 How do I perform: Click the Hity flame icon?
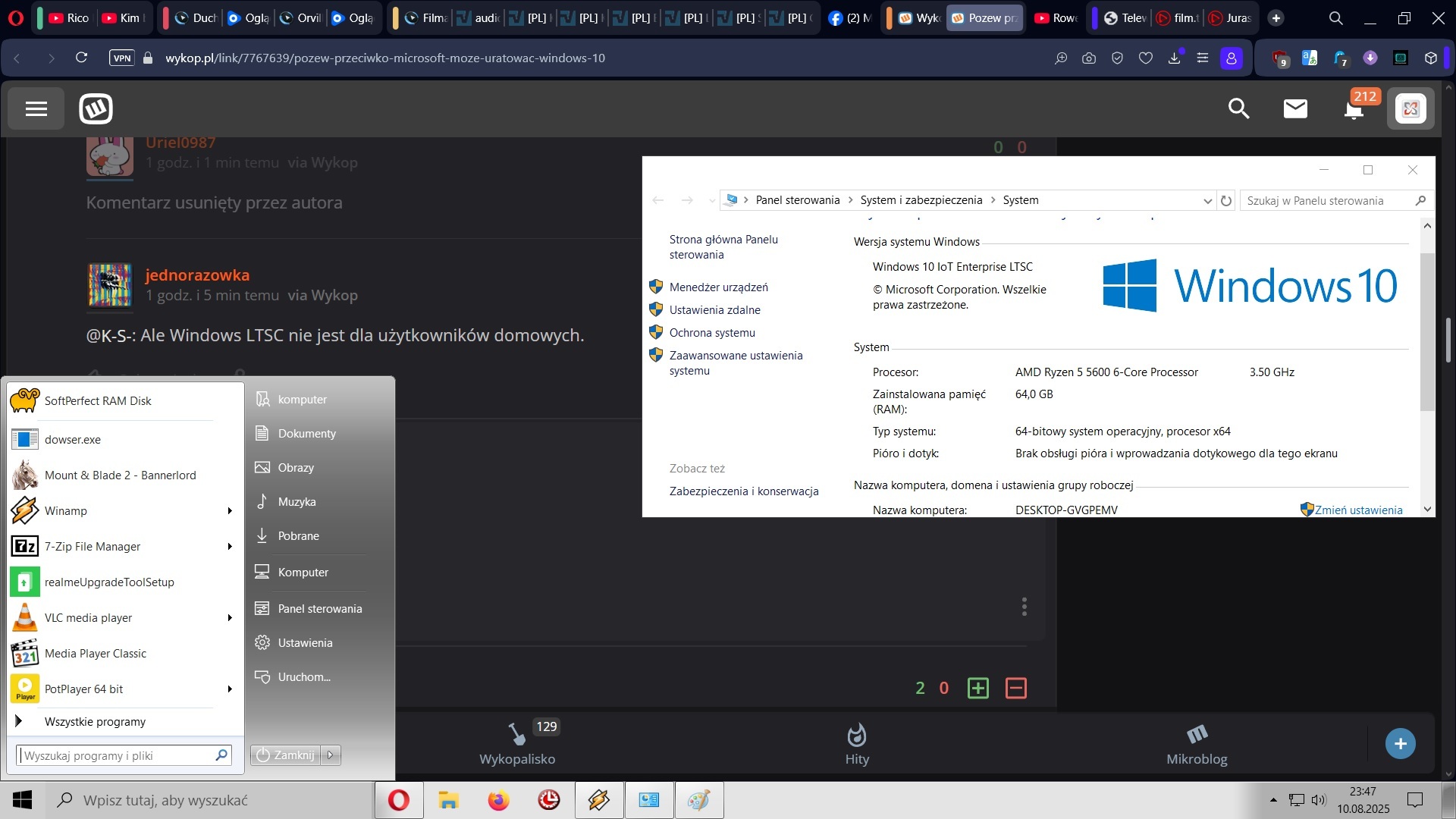point(857,735)
